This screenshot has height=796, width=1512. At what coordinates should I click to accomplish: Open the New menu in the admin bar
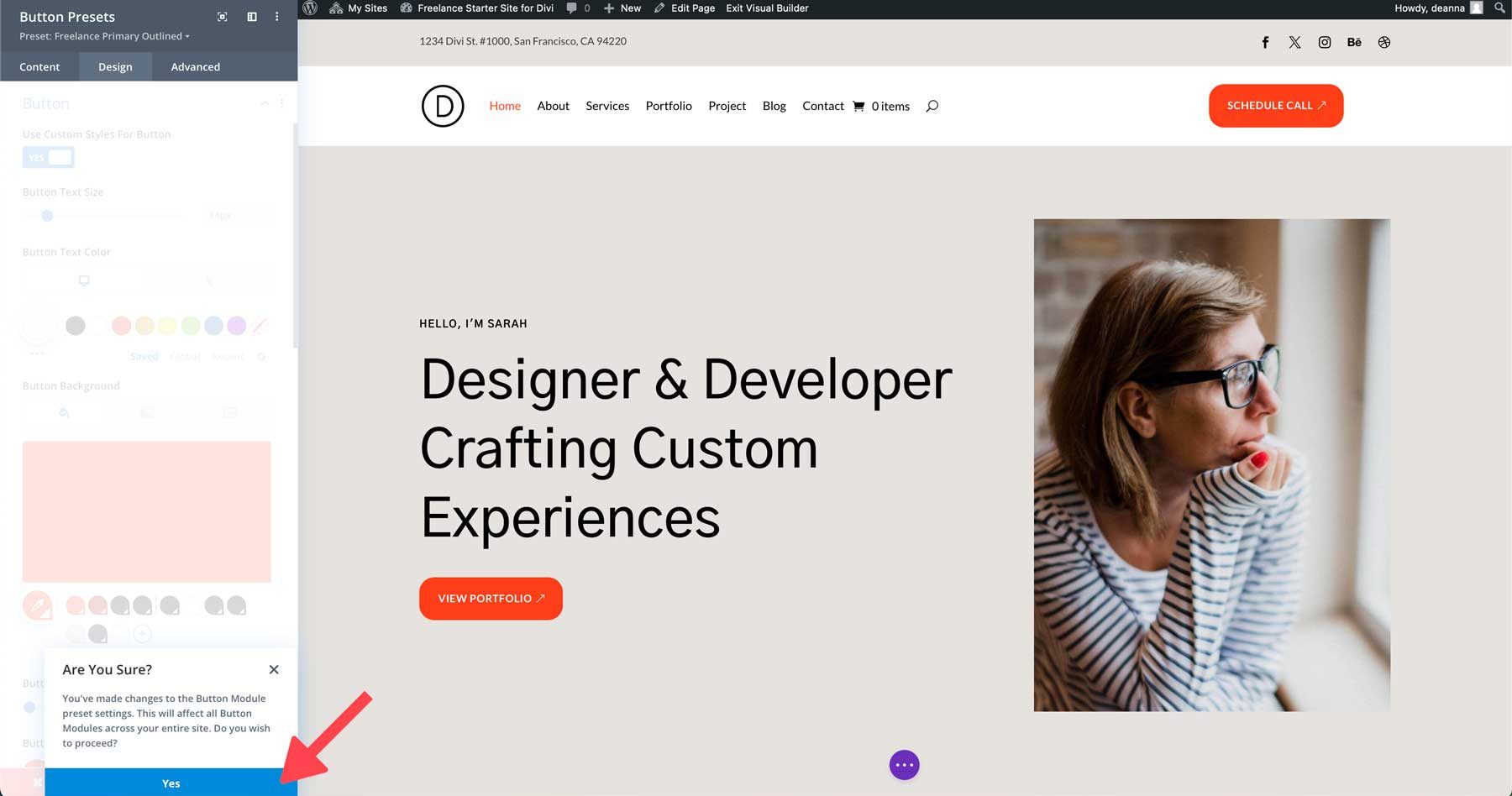coord(622,8)
